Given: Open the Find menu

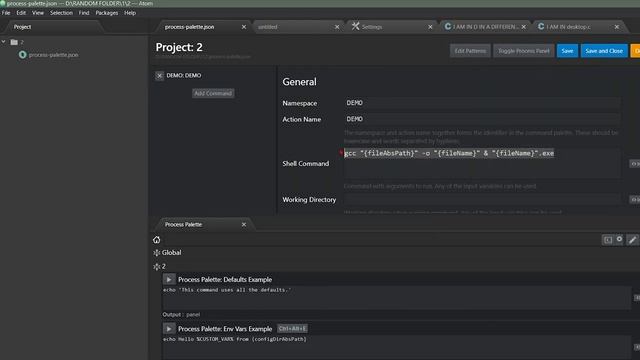Looking at the screenshot, I should click(x=84, y=13).
